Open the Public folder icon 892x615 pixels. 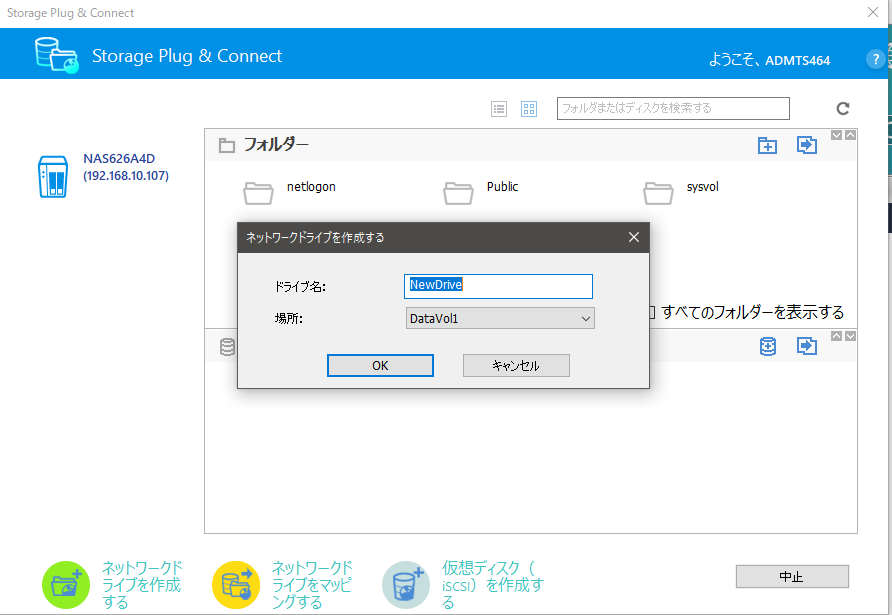pyautogui.click(x=458, y=193)
